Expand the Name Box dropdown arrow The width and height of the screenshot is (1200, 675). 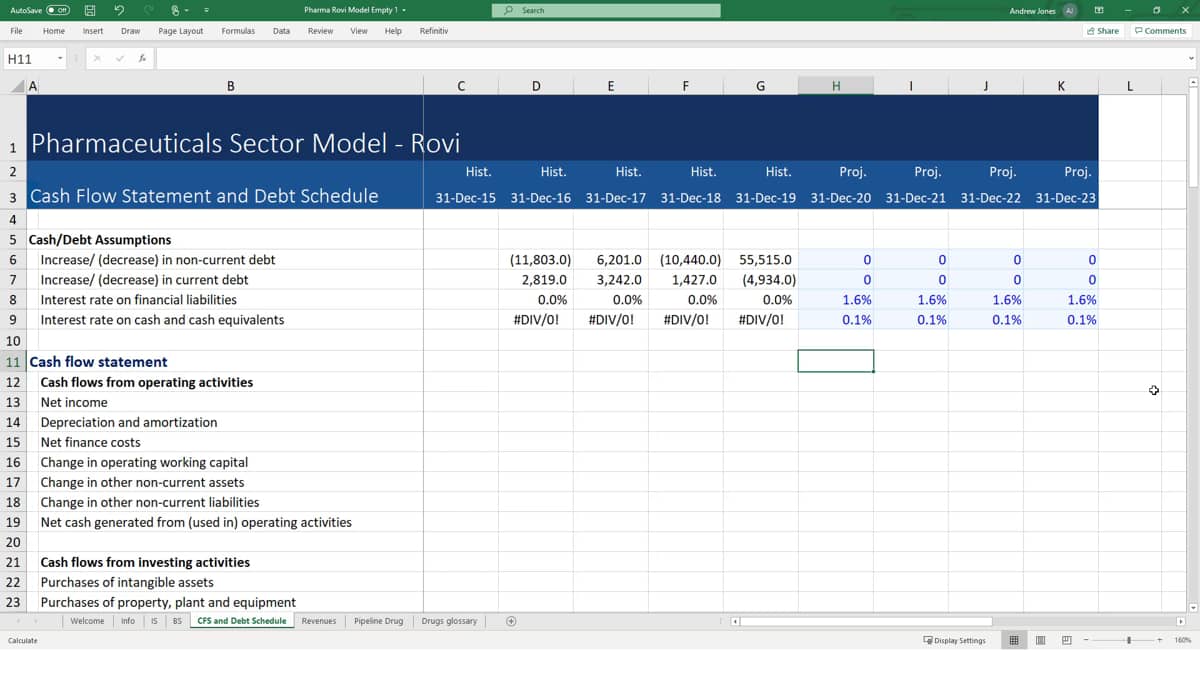point(60,59)
